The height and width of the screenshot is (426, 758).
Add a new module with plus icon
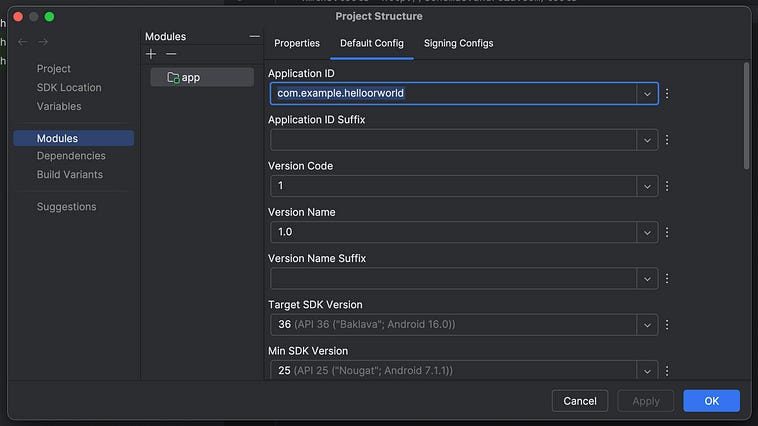click(x=151, y=54)
